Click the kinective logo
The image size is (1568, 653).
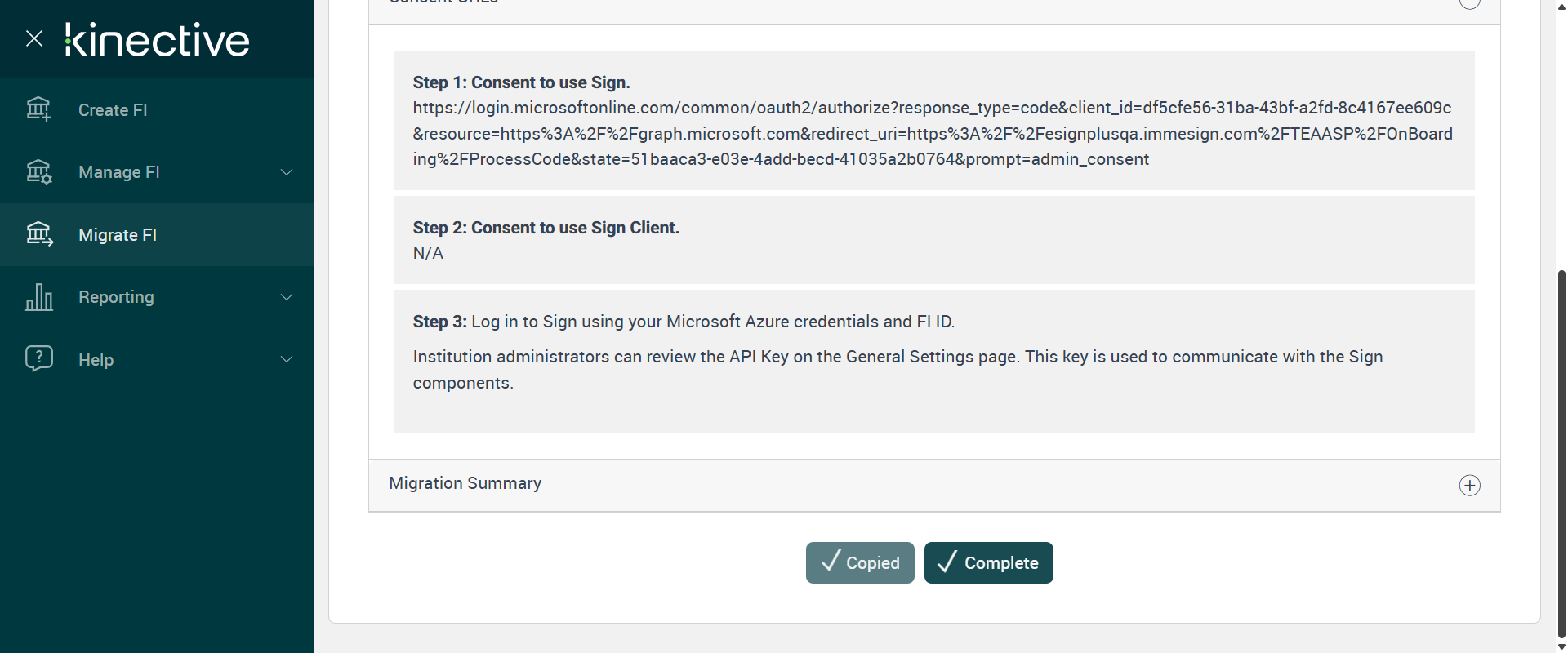[158, 40]
